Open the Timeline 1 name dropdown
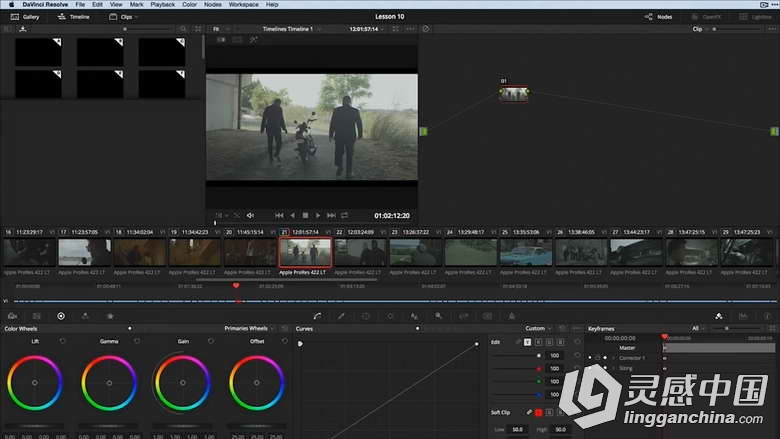The height and width of the screenshot is (439, 780). pos(292,29)
